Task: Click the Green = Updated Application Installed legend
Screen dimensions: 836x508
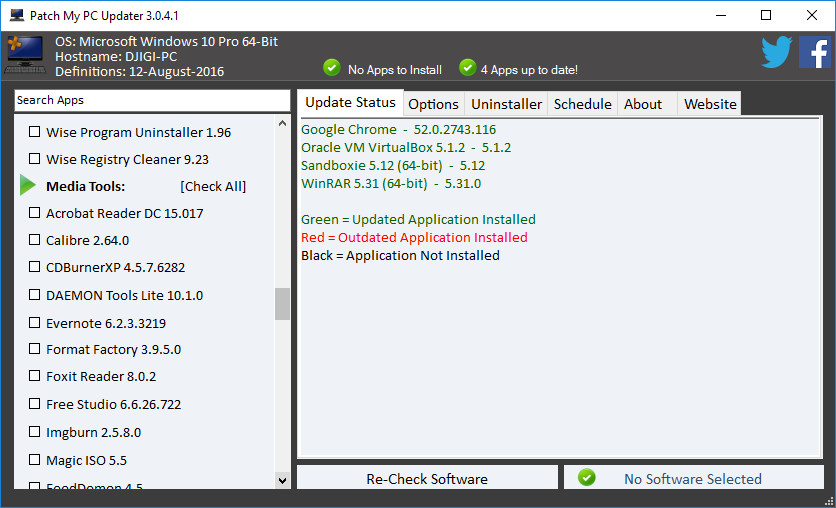Action: (x=418, y=220)
